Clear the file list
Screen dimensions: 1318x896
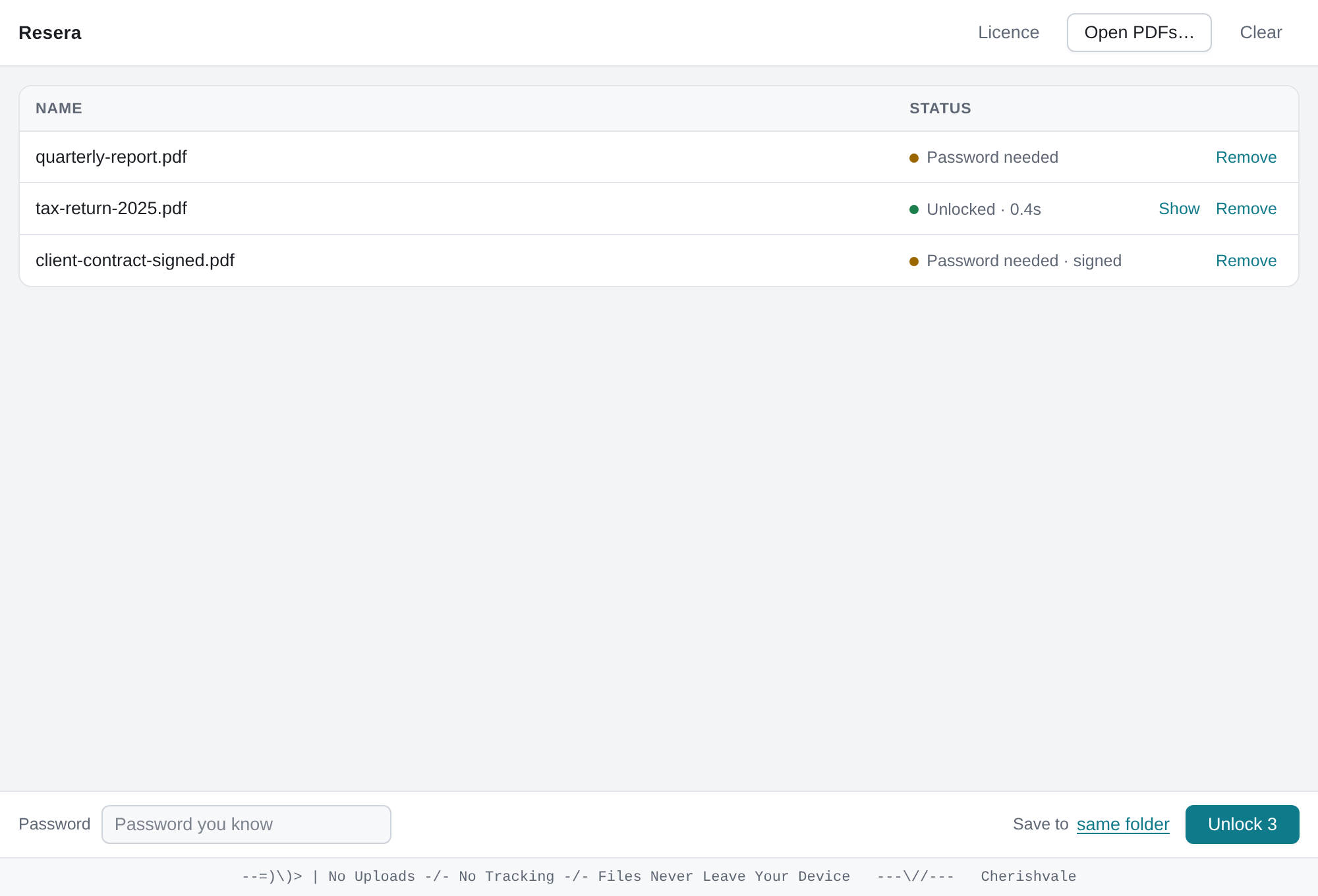pos(1261,32)
